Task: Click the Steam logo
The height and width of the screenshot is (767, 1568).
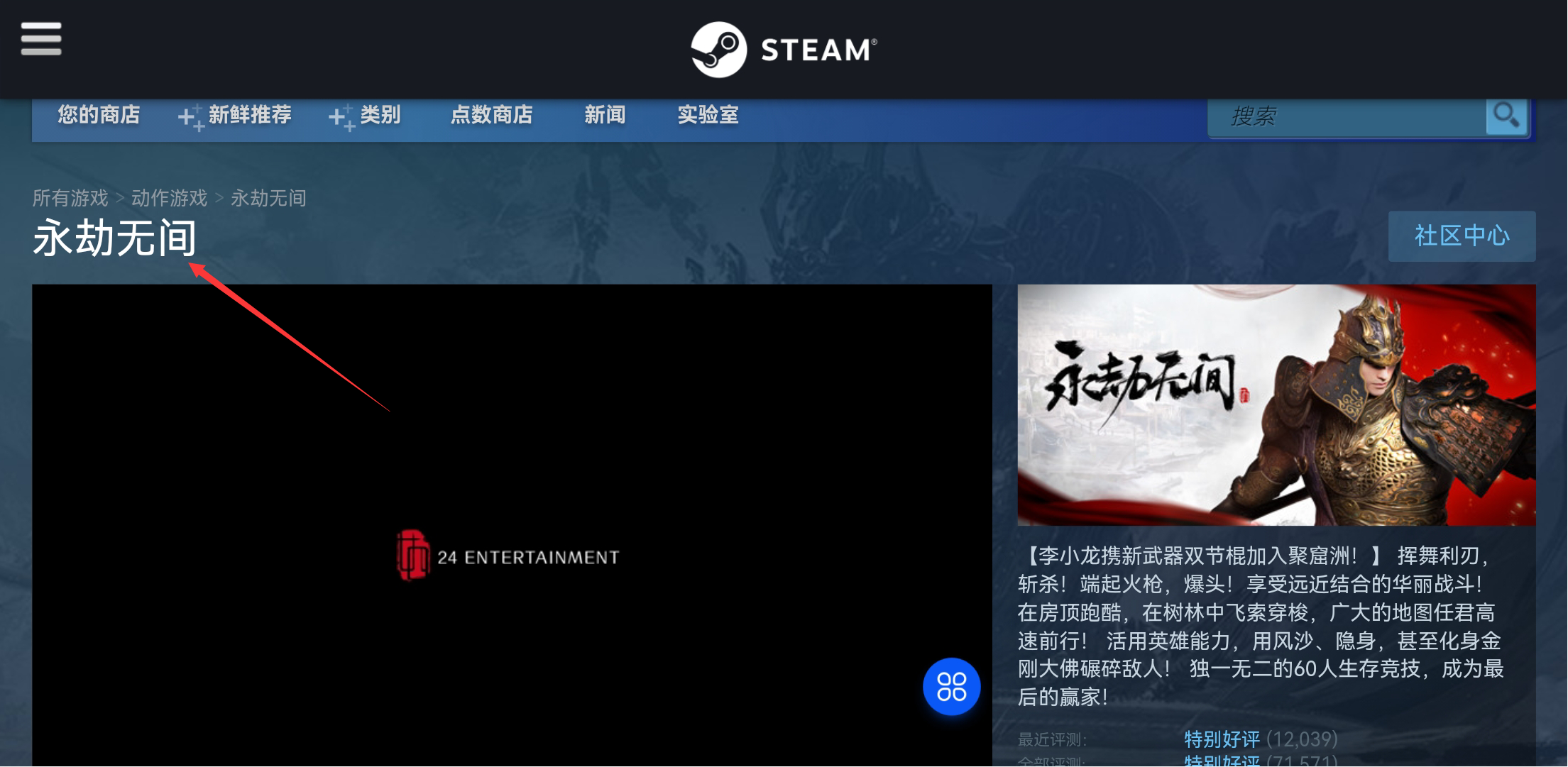Action: pos(784,50)
